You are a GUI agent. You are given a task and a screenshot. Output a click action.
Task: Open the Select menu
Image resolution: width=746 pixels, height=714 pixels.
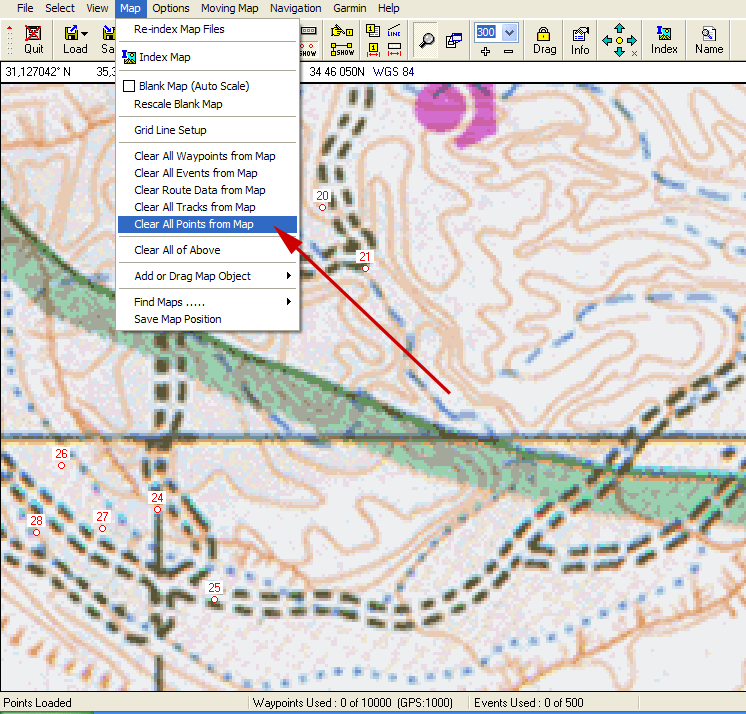(60, 8)
